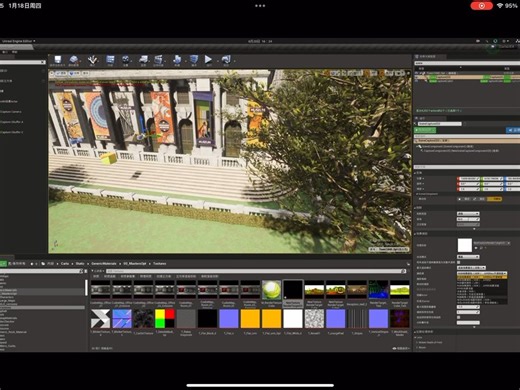
Task: Click the clapperboard toolbar icon
Action: coord(158,60)
